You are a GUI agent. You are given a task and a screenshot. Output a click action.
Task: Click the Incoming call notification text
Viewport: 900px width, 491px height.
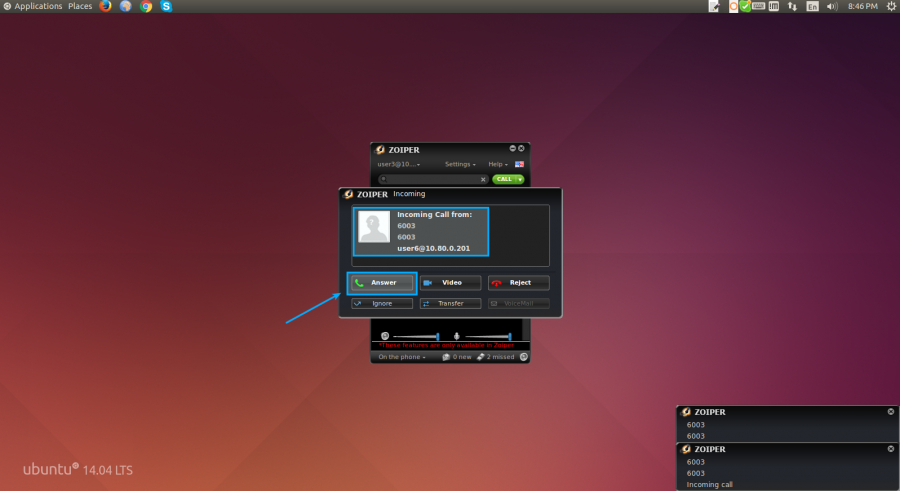click(x=709, y=485)
